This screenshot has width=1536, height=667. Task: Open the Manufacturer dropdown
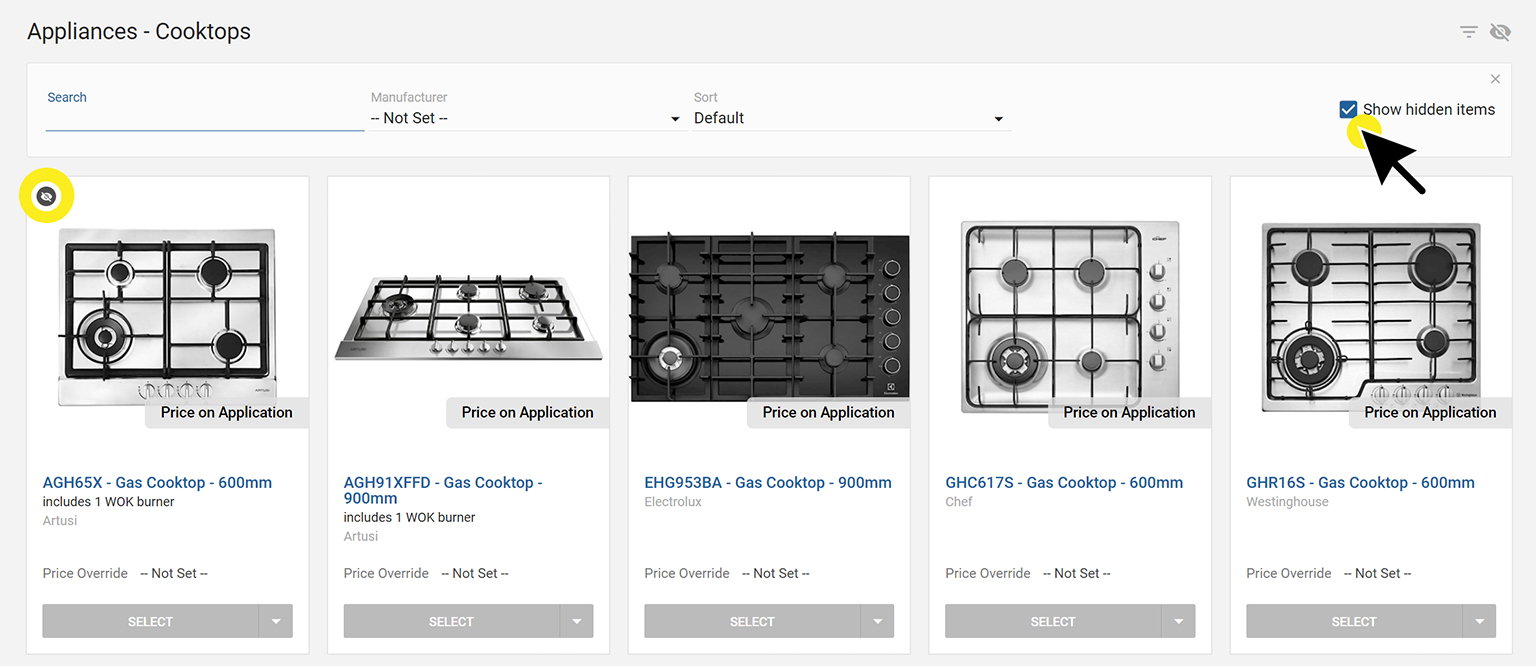pyautogui.click(x=525, y=118)
